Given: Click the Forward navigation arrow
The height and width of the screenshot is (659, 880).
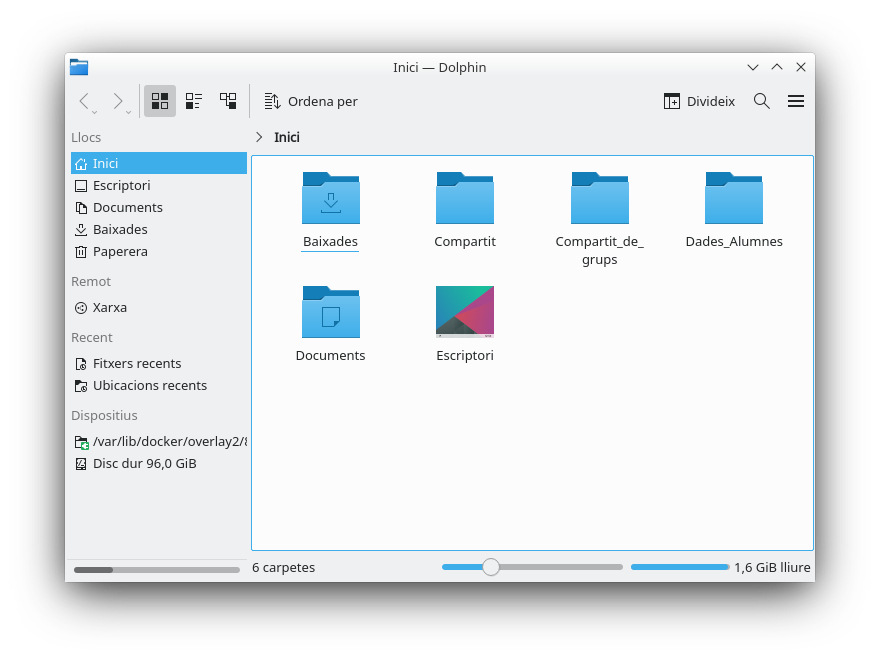Looking at the screenshot, I should (118, 101).
